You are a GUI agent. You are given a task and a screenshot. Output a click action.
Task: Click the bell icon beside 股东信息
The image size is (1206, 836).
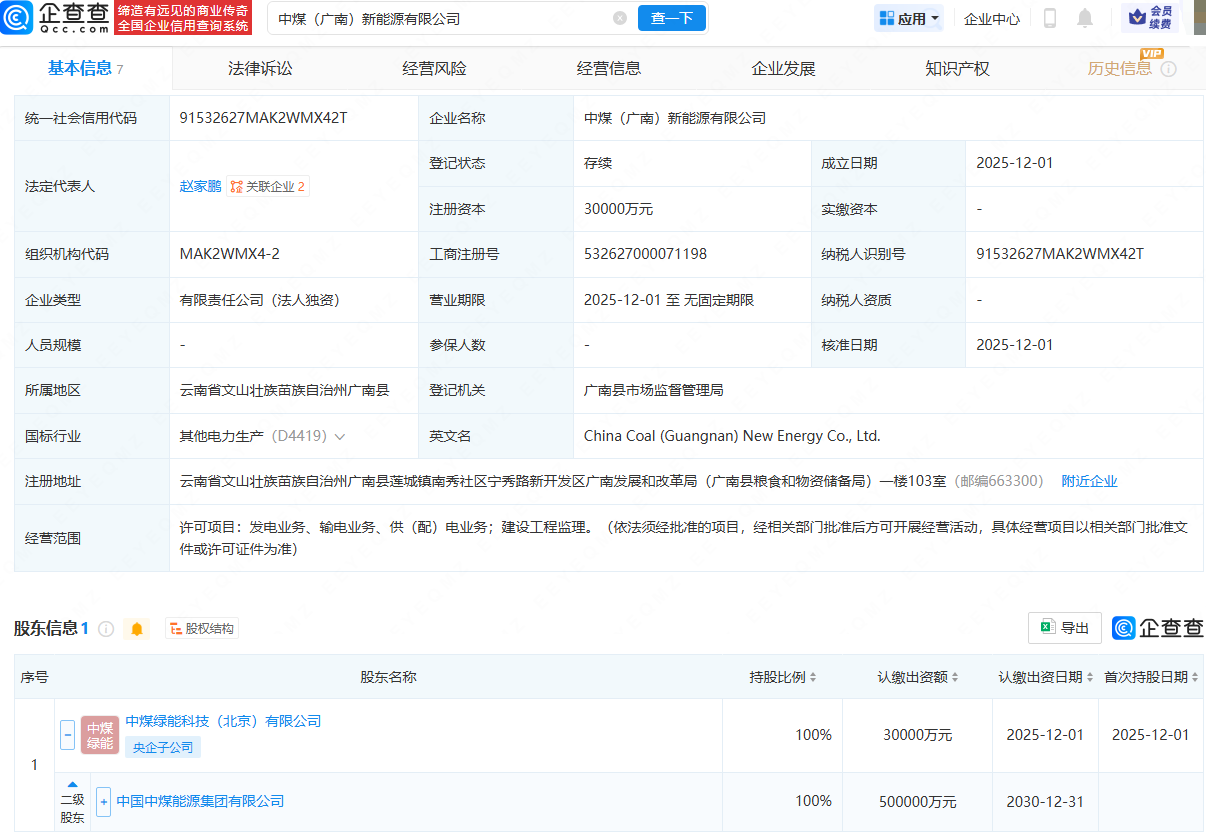(137, 629)
